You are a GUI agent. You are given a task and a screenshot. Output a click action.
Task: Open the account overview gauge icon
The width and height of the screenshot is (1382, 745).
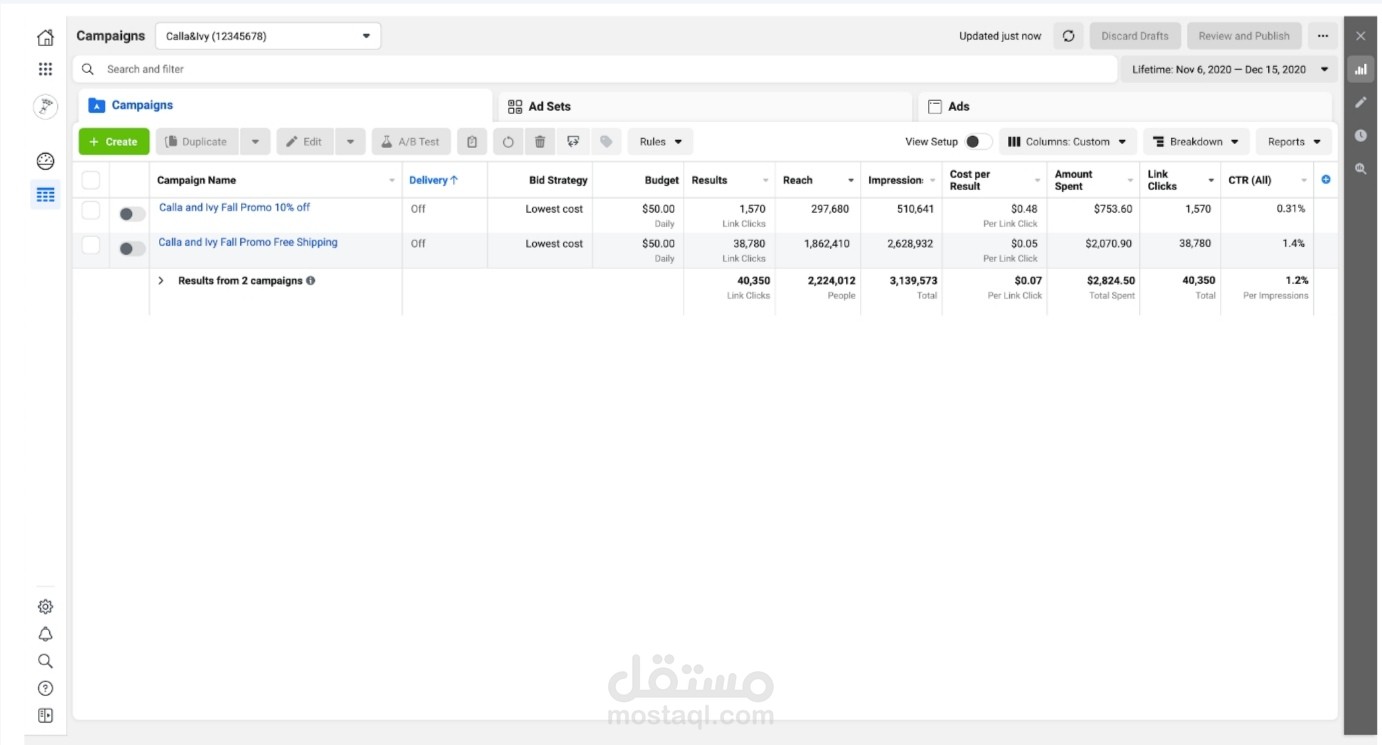pos(45,161)
